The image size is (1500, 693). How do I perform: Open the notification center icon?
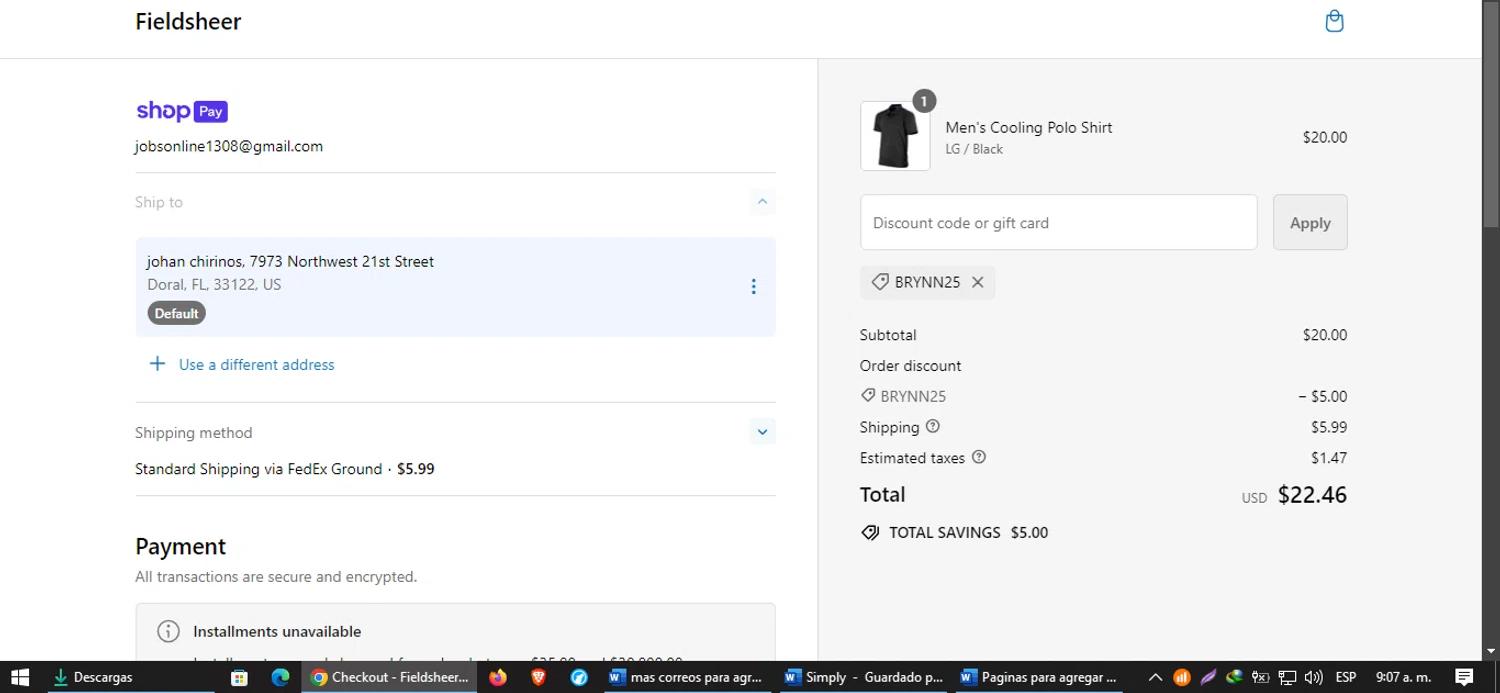(1464, 677)
